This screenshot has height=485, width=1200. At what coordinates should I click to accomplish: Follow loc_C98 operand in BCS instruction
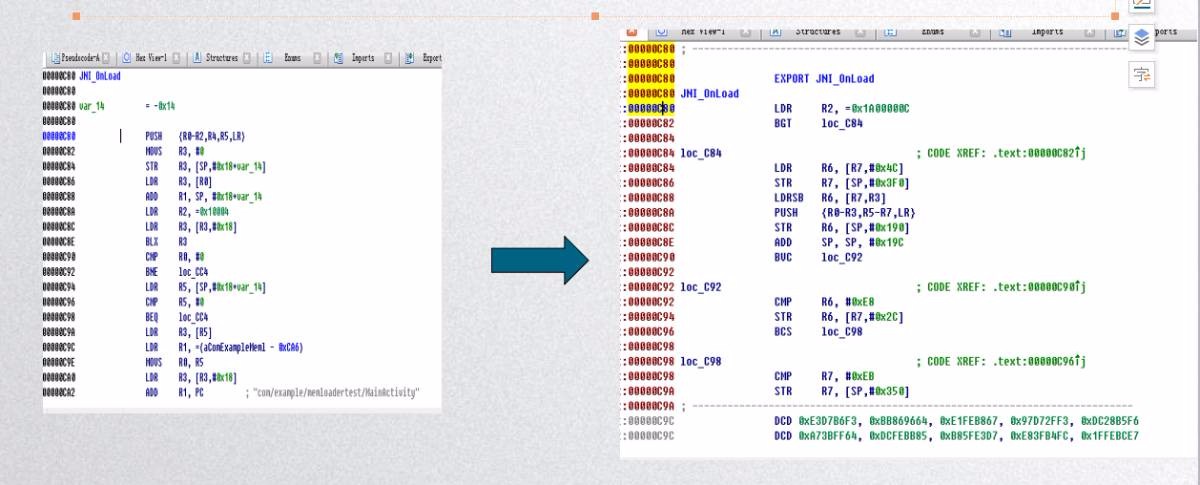[842, 331]
